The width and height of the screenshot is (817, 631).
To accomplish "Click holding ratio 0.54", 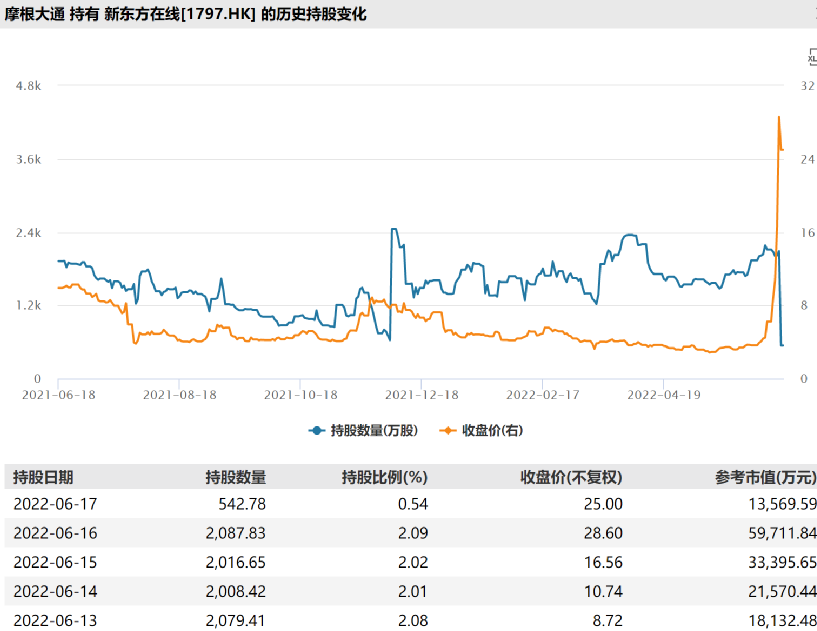I will tap(413, 504).
